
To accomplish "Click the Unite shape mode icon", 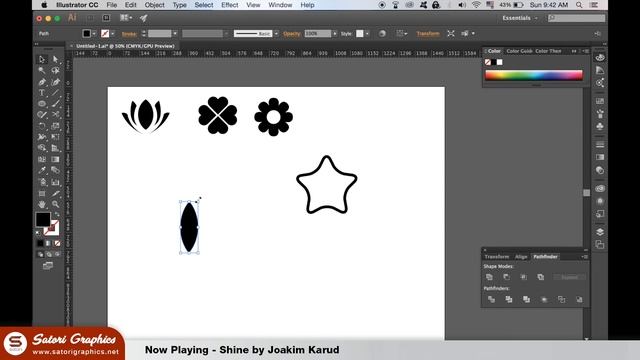I will (x=489, y=277).
